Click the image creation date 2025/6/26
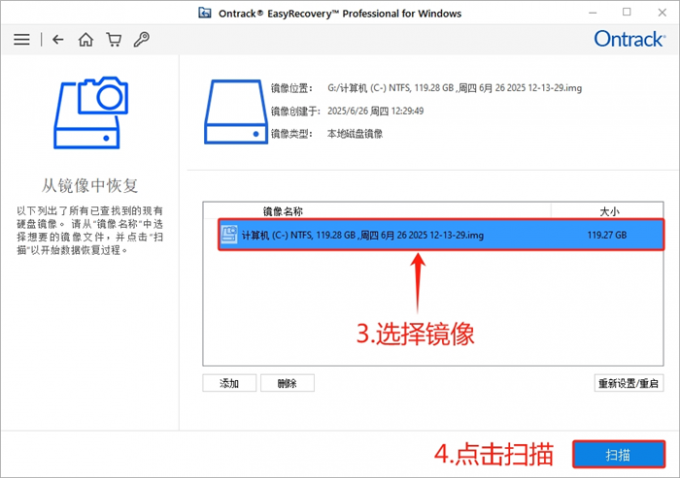680x478 pixels. coord(375,111)
